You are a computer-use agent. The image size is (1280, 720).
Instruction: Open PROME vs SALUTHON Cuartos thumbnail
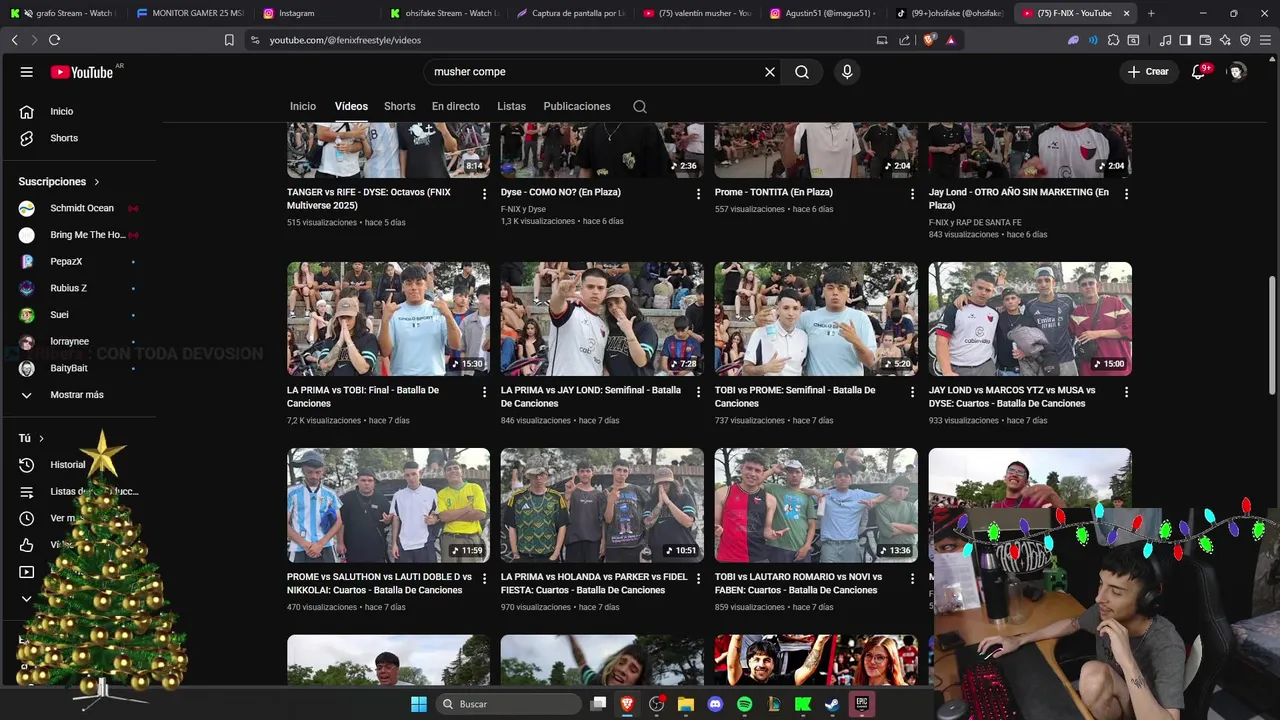click(x=388, y=505)
